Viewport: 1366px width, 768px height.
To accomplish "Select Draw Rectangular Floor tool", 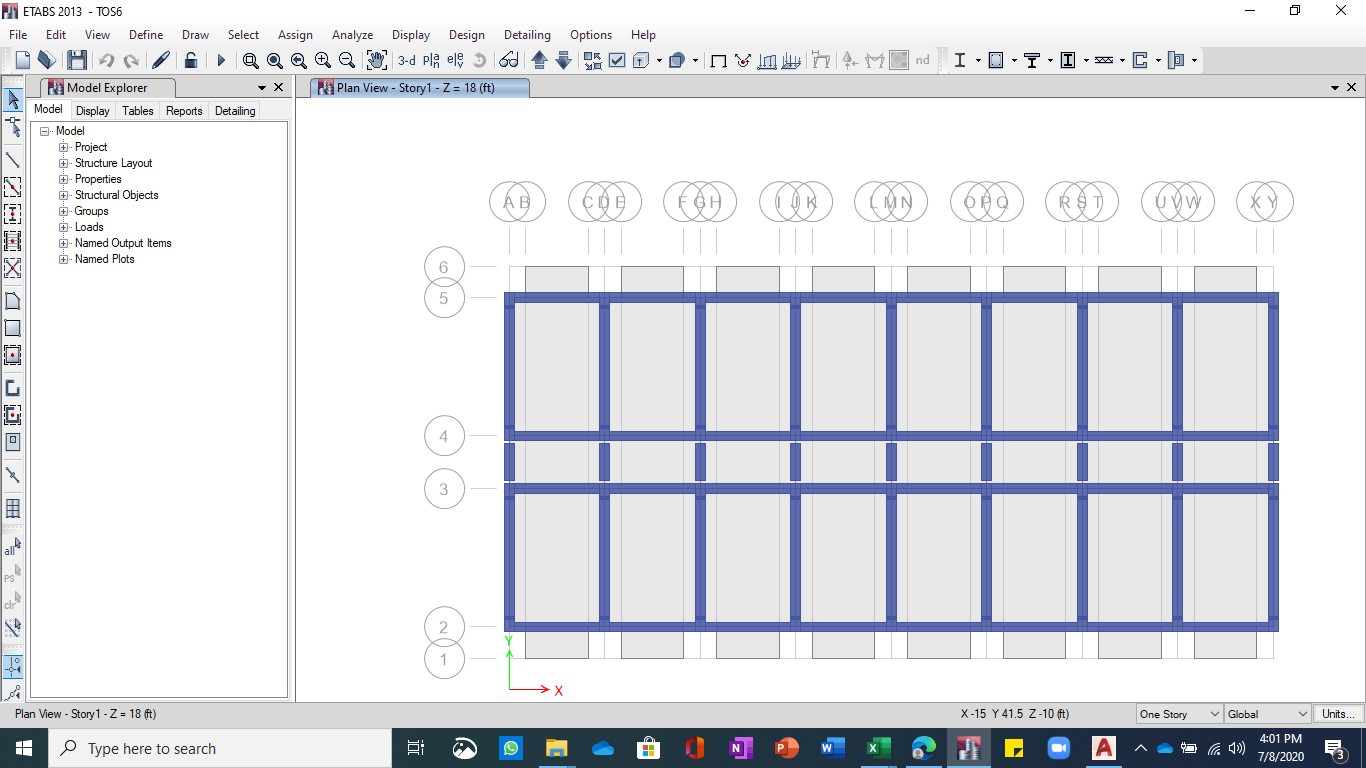I will click(13, 328).
